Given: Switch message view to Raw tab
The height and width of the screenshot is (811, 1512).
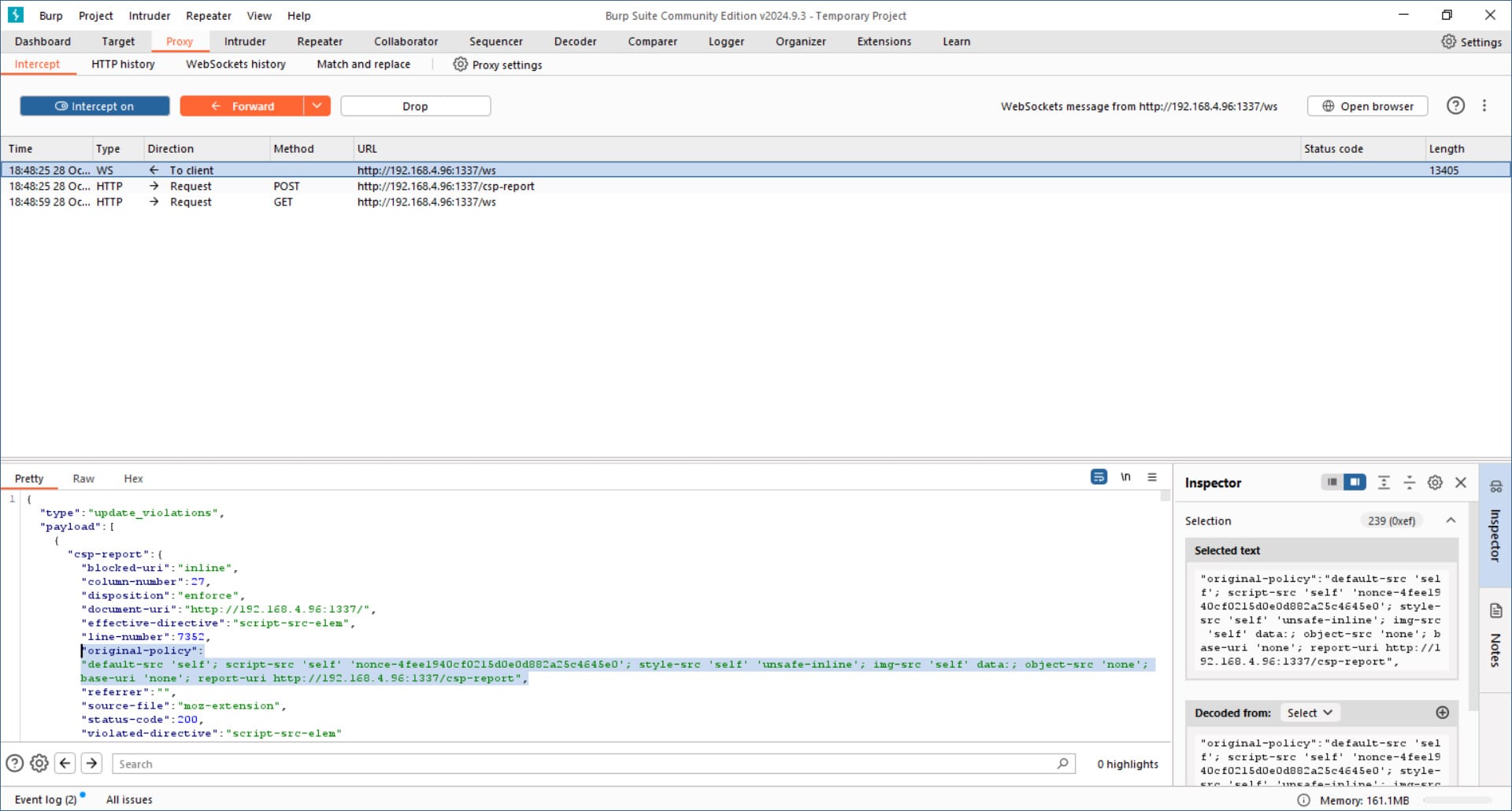Looking at the screenshot, I should [x=83, y=479].
